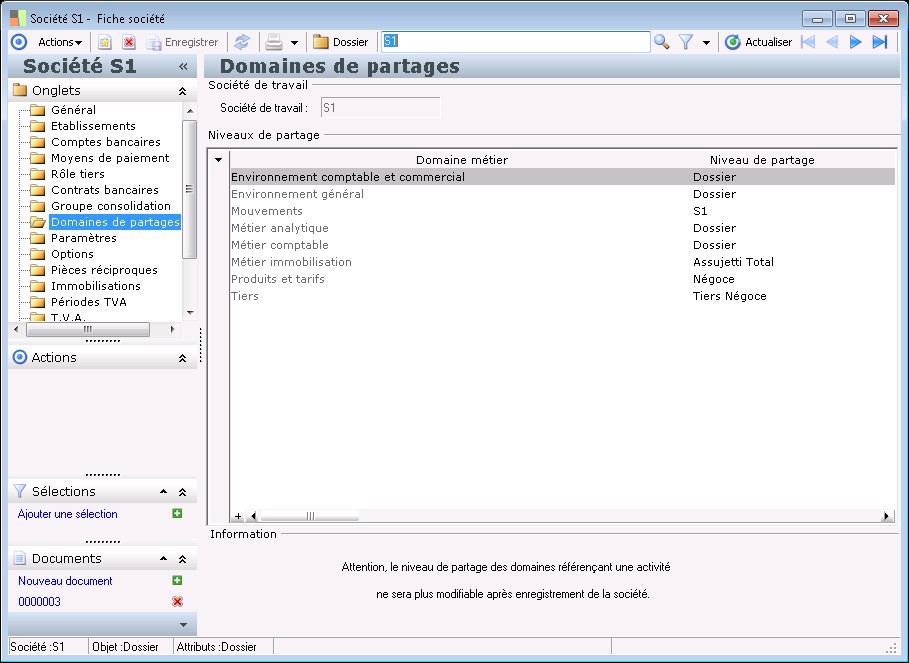Click the Onglets tree scroll-up arrow
Viewport: 909px width, 663px height.
tap(190, 110)
